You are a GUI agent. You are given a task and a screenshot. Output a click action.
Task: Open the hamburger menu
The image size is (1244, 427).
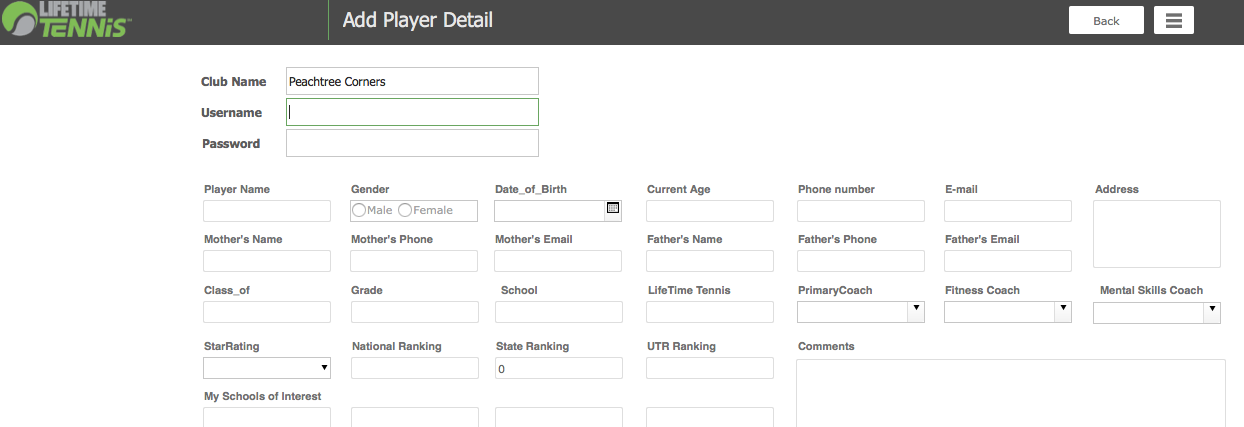click(x=1174, y=20)
